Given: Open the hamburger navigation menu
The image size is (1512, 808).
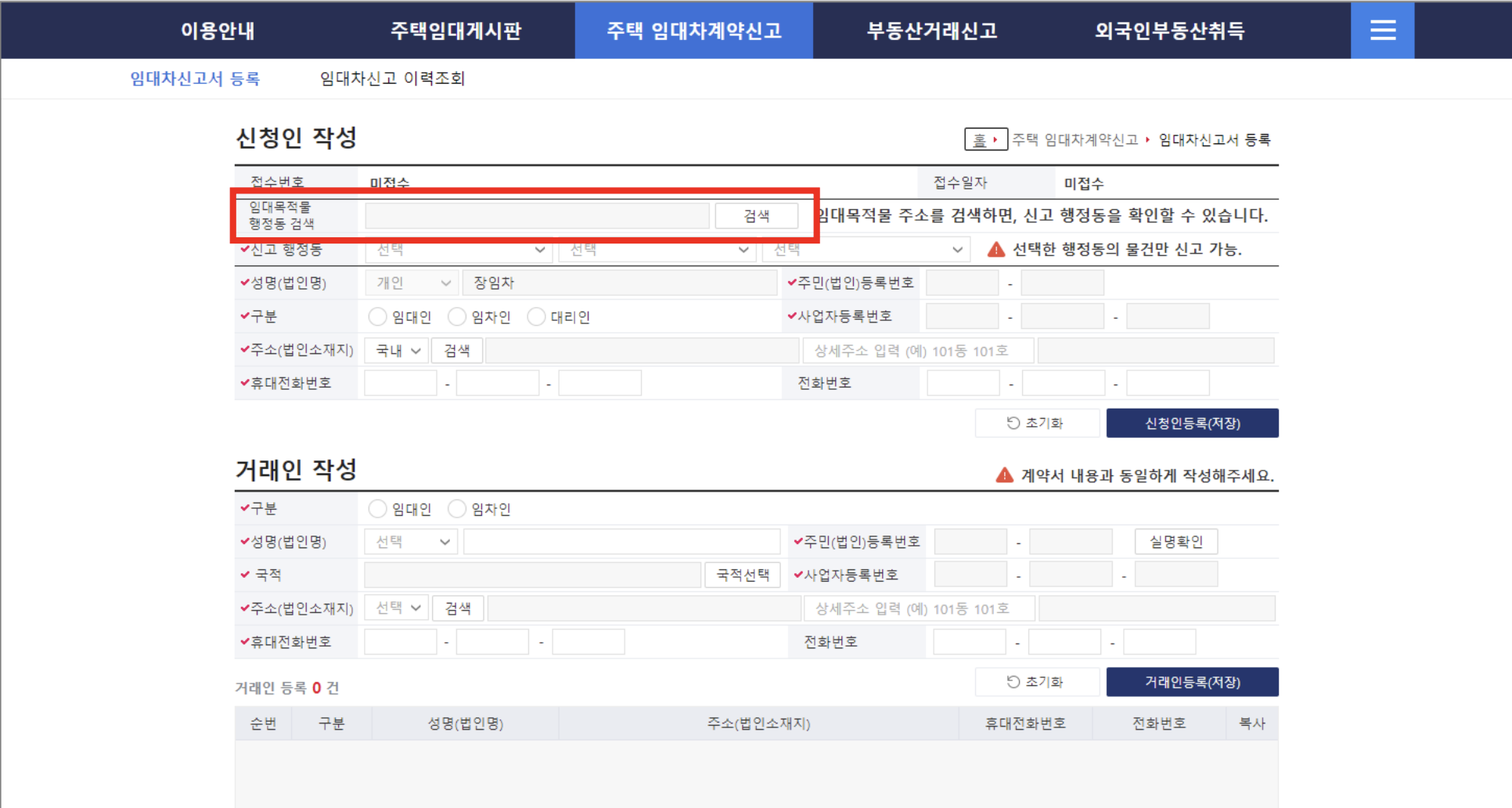Looking at the screenshot, I should [1382, 30].
